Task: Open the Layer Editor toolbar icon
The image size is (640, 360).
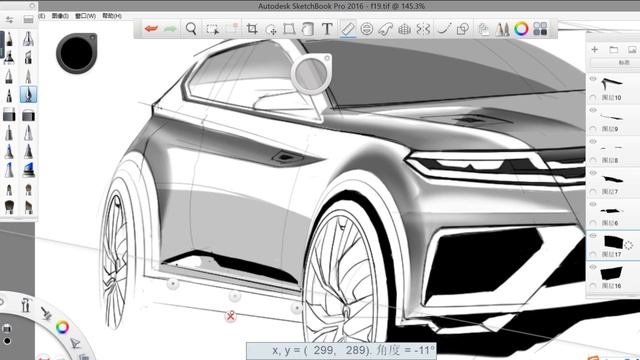Action: [x=483, y=29]
